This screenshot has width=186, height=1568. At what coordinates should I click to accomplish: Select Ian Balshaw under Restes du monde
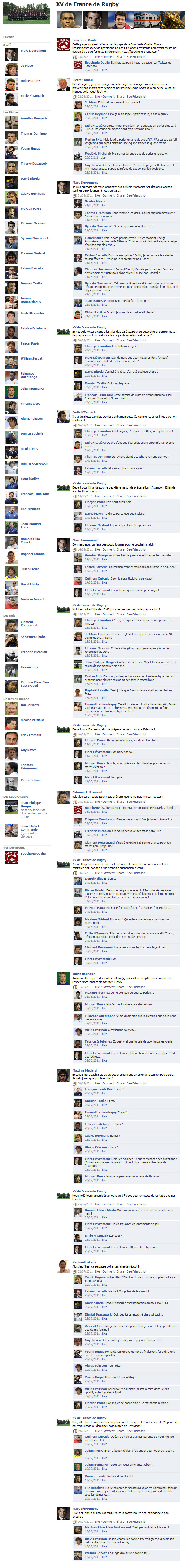coord(30,705)
